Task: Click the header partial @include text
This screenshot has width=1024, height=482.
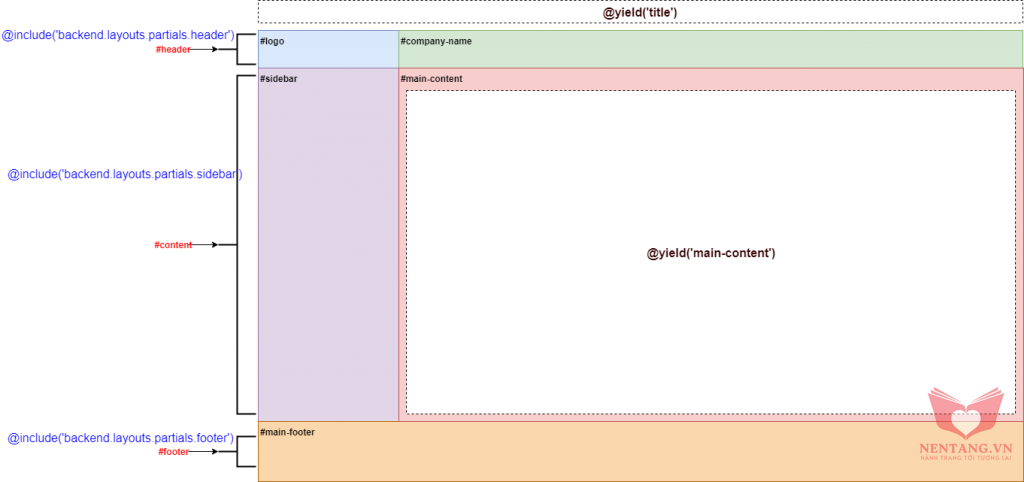Action: [x=118, y=35]
